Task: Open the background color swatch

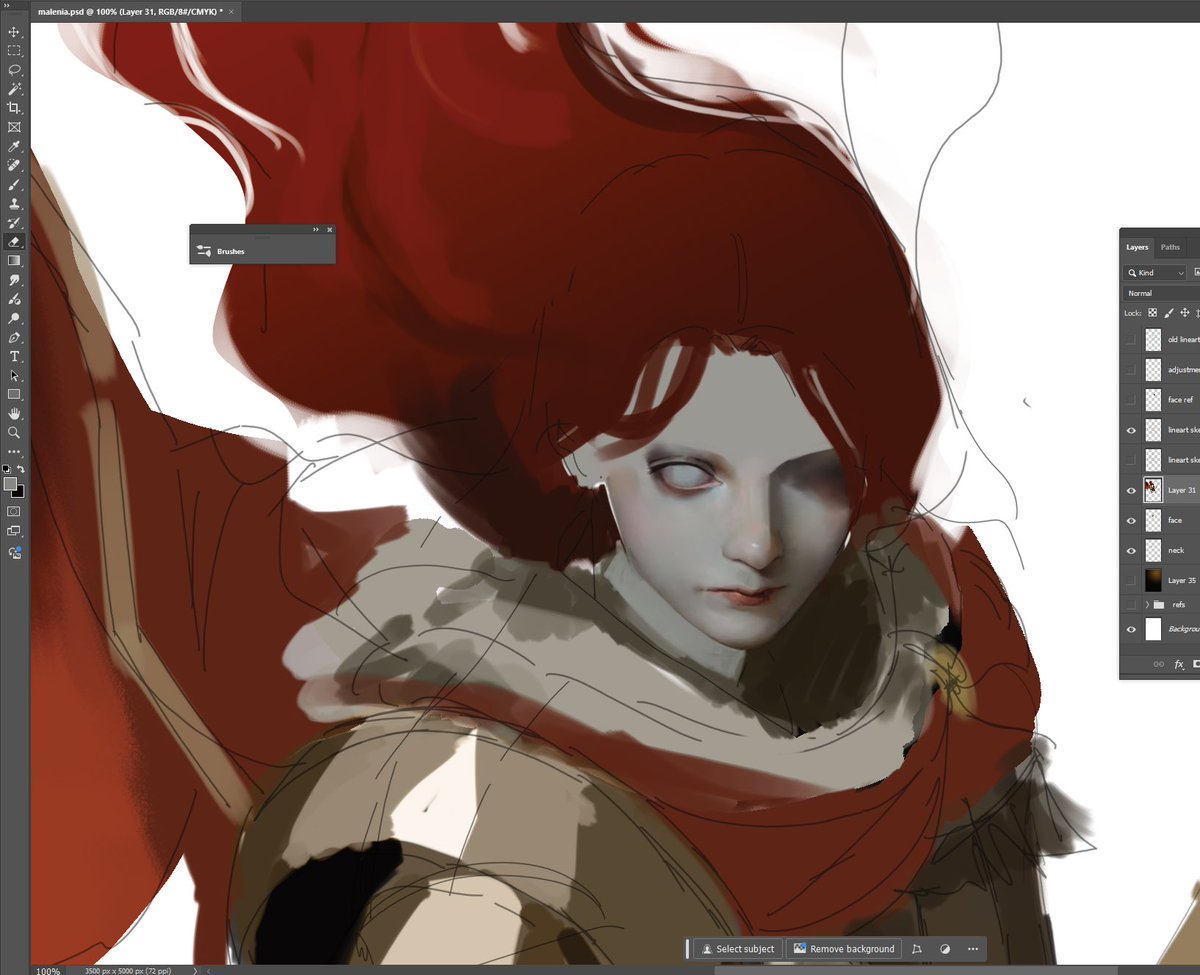Action: (18, 491)
